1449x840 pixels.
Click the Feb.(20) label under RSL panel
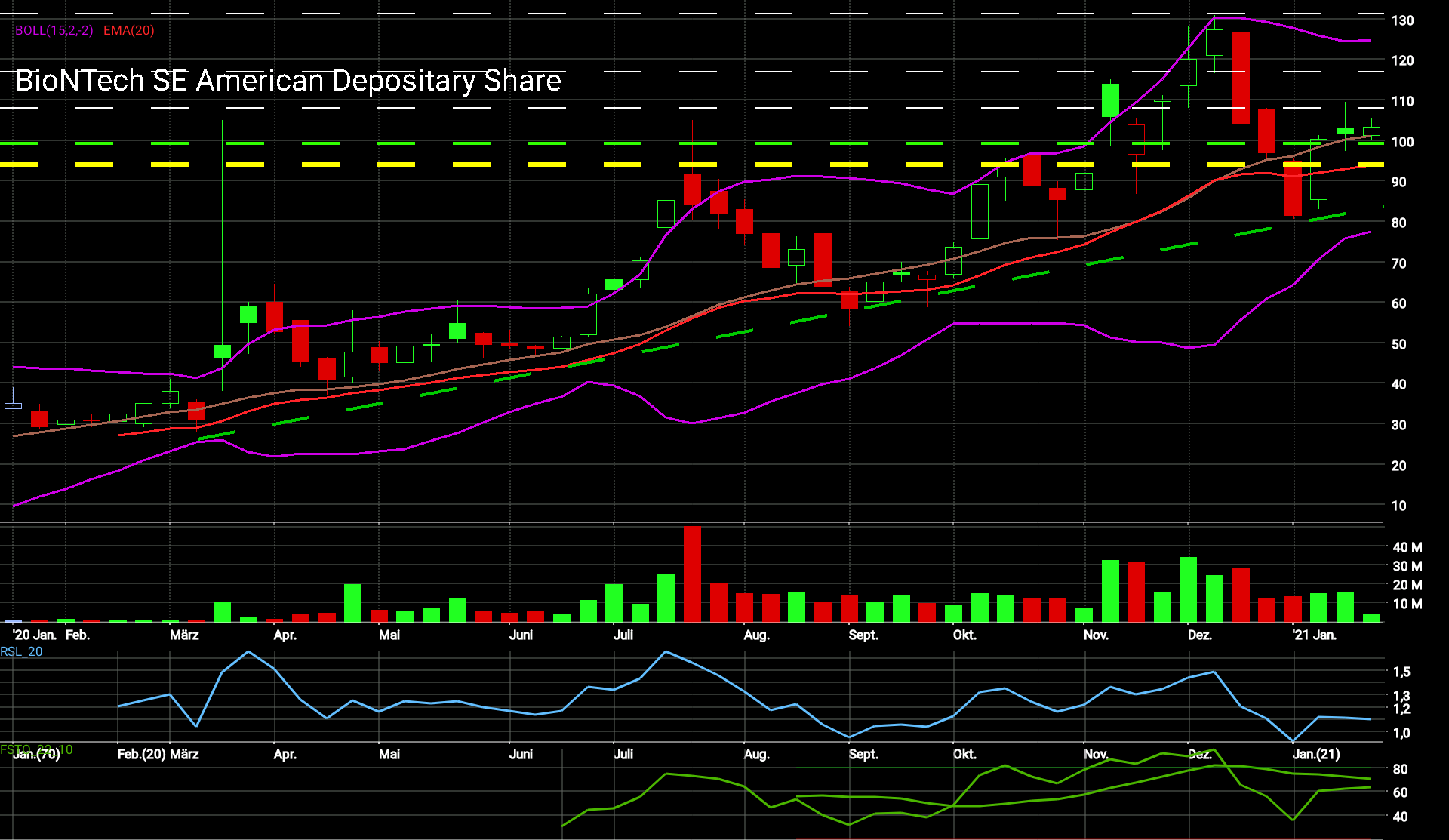141,754
